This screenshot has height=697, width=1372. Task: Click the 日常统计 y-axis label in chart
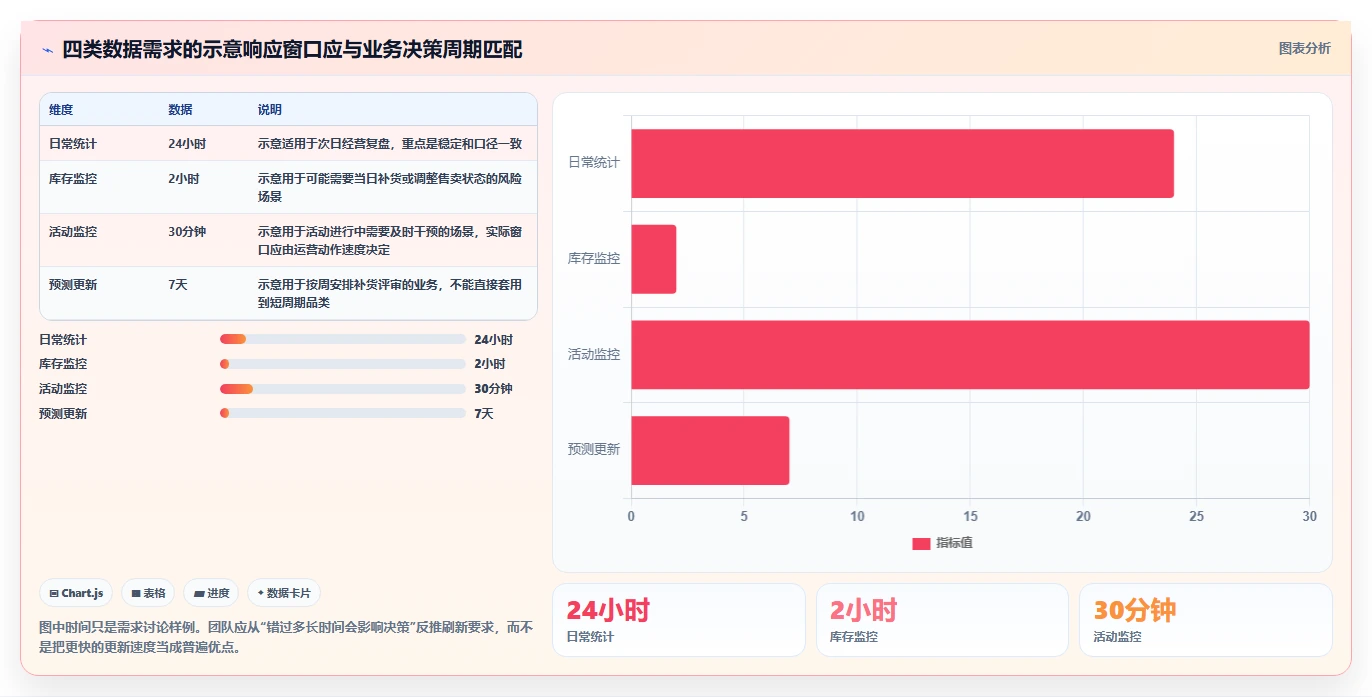[594, 162]
